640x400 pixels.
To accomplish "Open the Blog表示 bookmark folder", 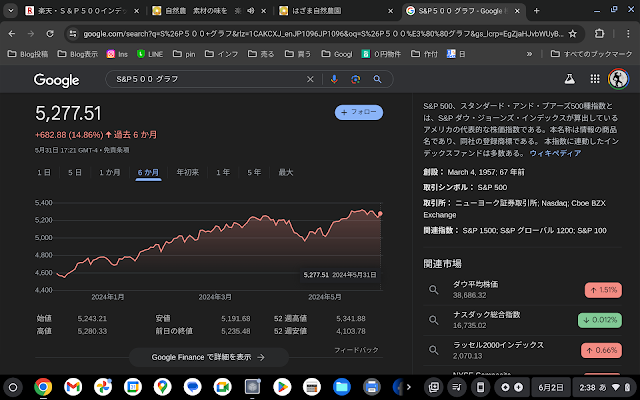I will point(78,54).
